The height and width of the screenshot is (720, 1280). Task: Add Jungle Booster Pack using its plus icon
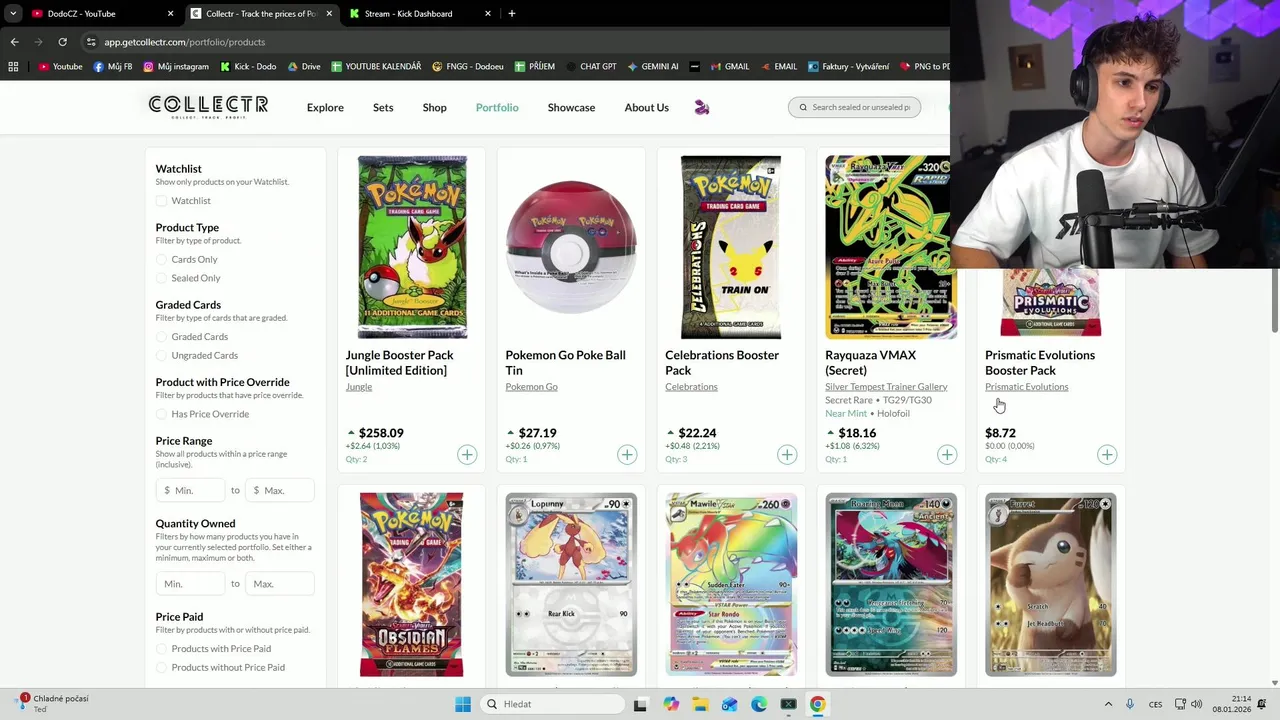pos(467,455)
